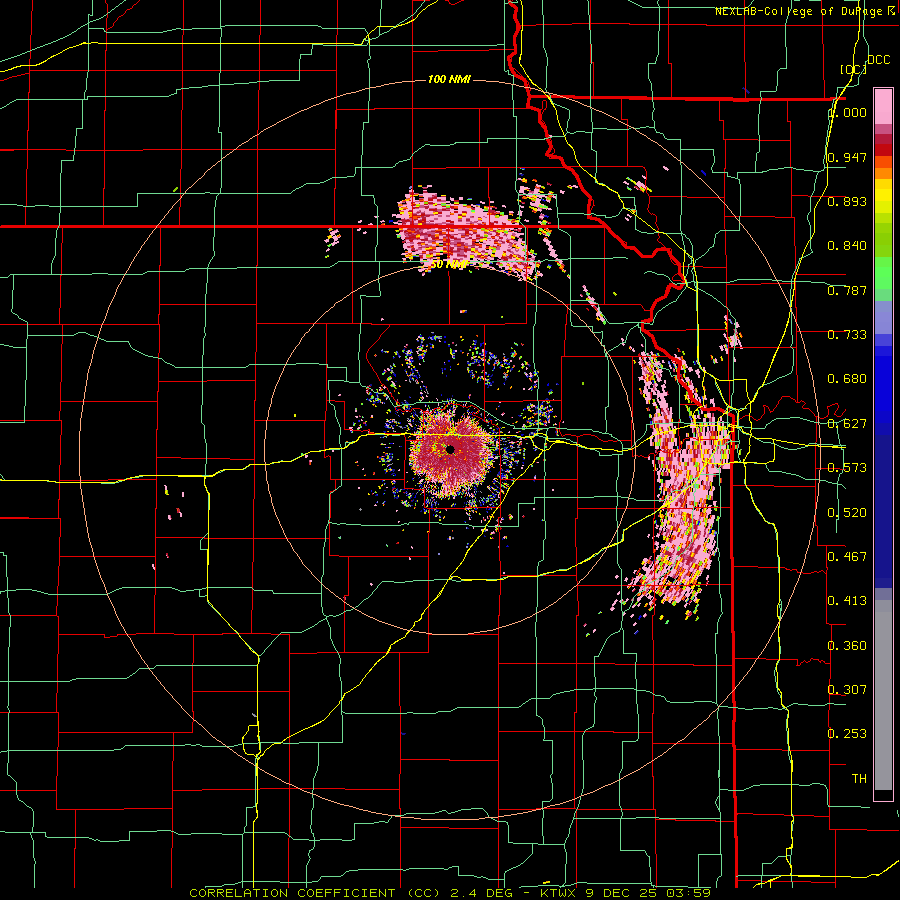Select the 0.733 scale label
Image resolution: width=900 pixels, height=900 pixels.
pyautogui.click(x=847, y=335)
